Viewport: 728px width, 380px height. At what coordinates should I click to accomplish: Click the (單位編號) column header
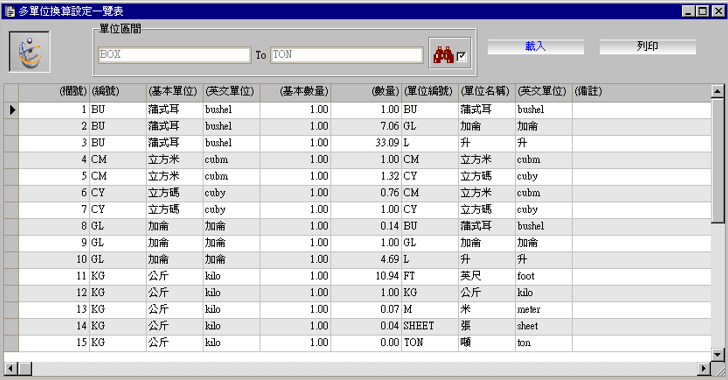tap(429, 92)
